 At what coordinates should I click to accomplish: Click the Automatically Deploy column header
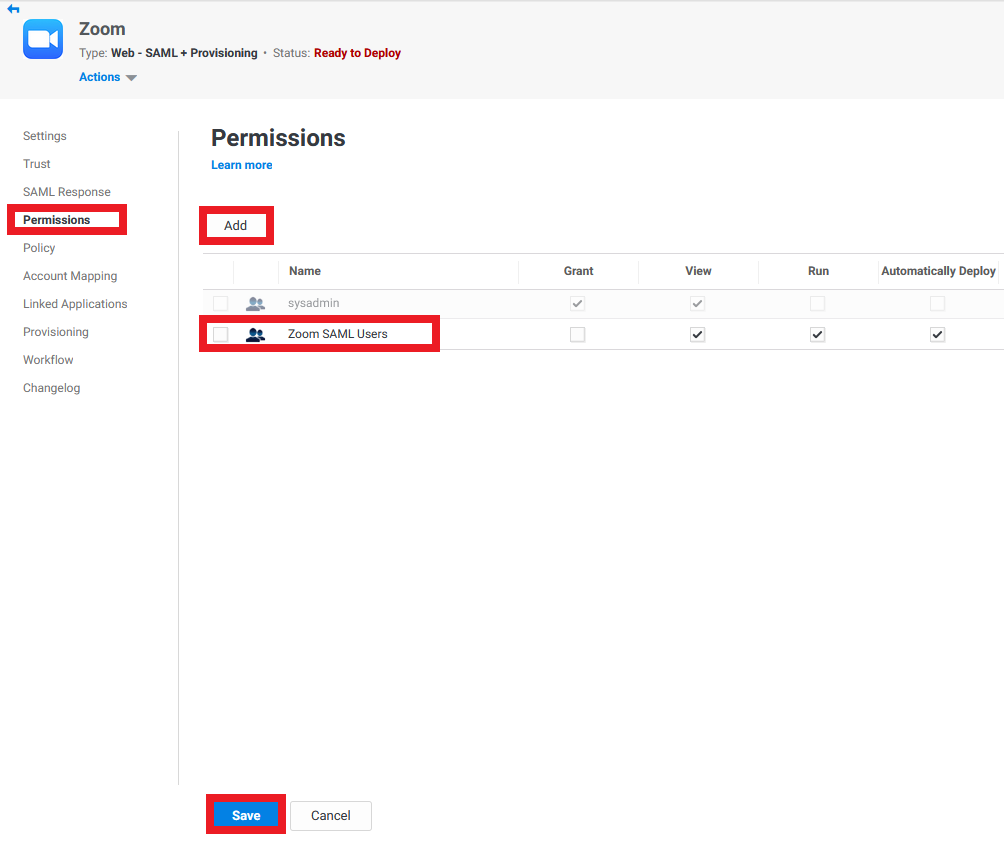[x=938, y=271]
